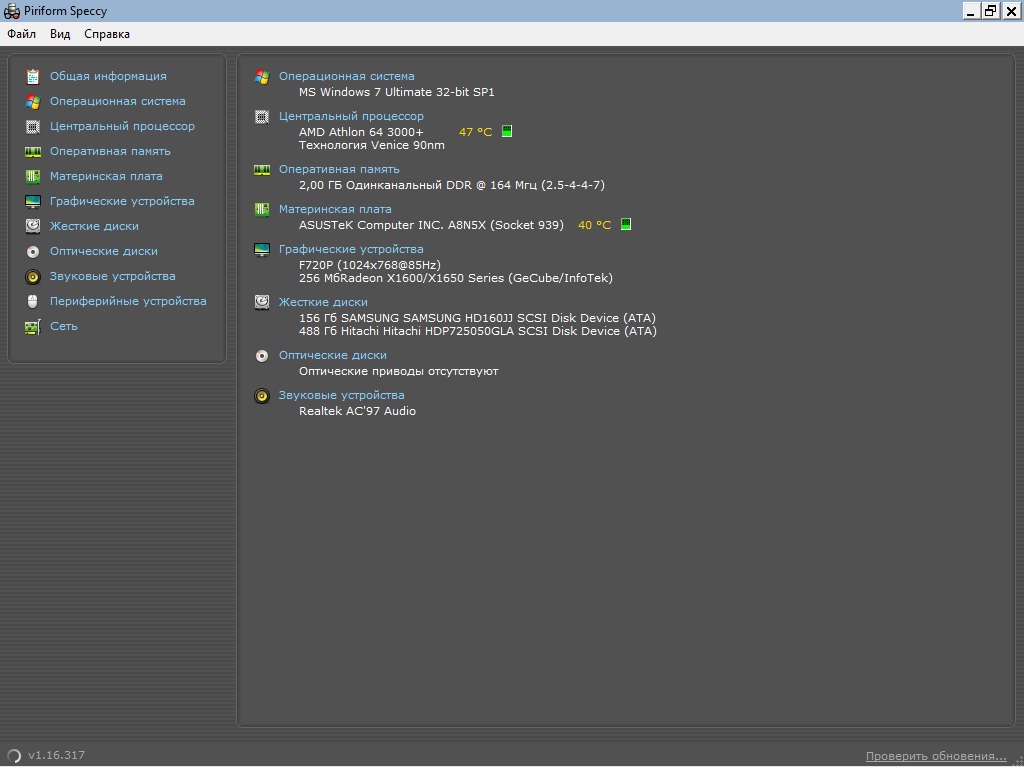Click the RAM icon in summary panel
1024x768 pixels.
pos(262,170)
